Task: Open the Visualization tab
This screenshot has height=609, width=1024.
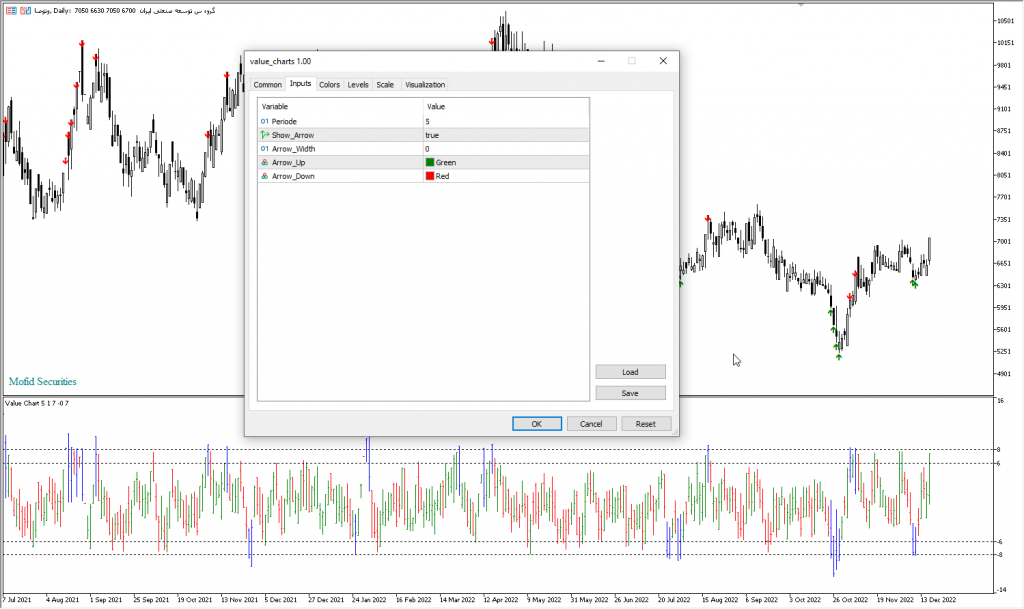Action: click(x=425, y=85)
